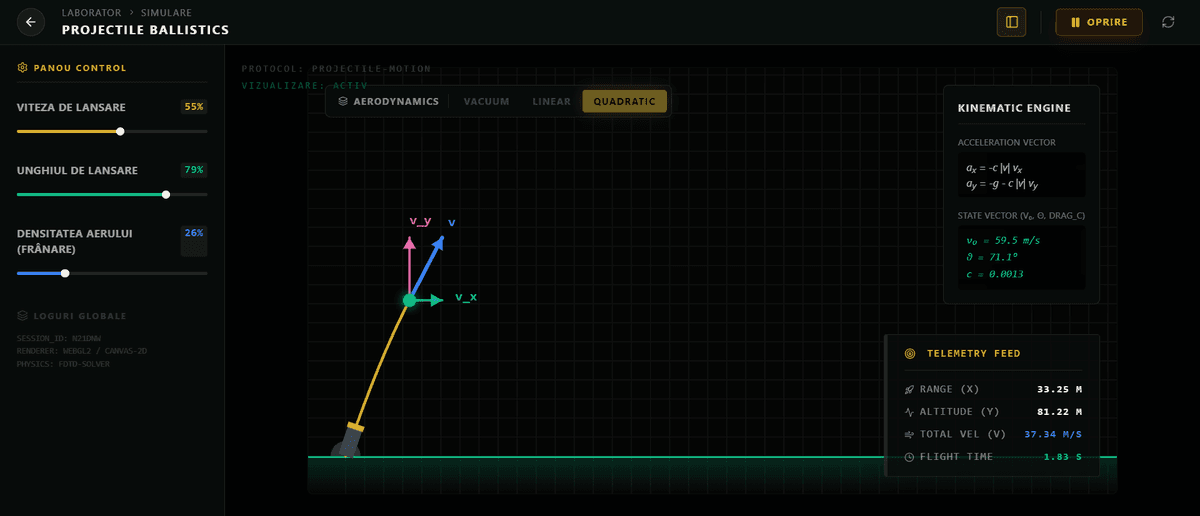Click the cannon launcher on the ground

[x=349, y=441]
